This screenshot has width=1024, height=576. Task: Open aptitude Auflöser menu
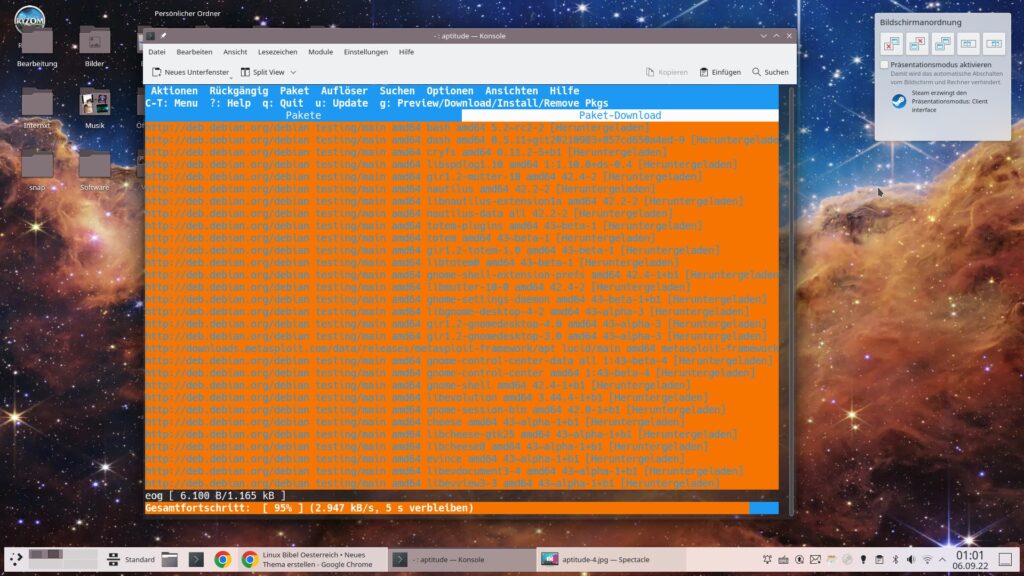(344, 91)
